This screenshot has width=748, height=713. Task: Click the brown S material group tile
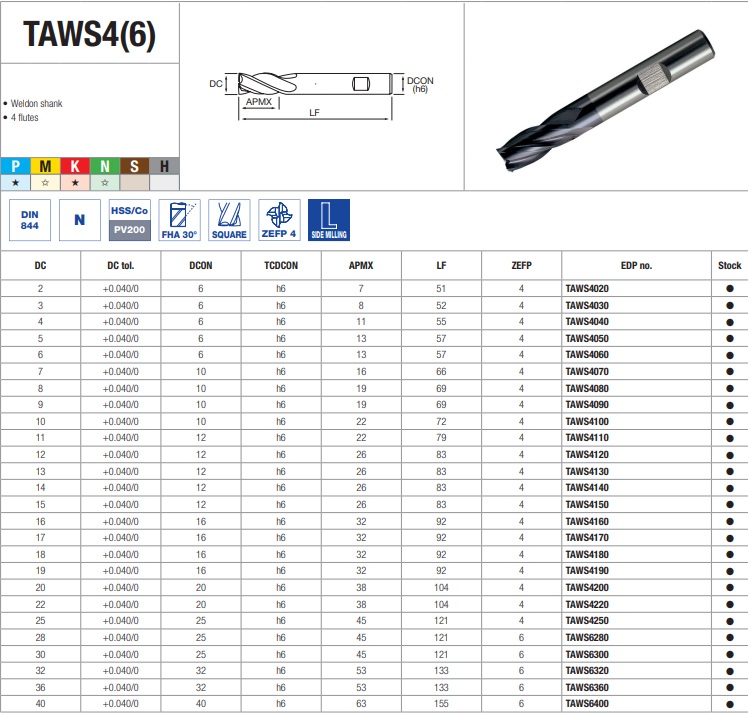[x=135, y=166]
